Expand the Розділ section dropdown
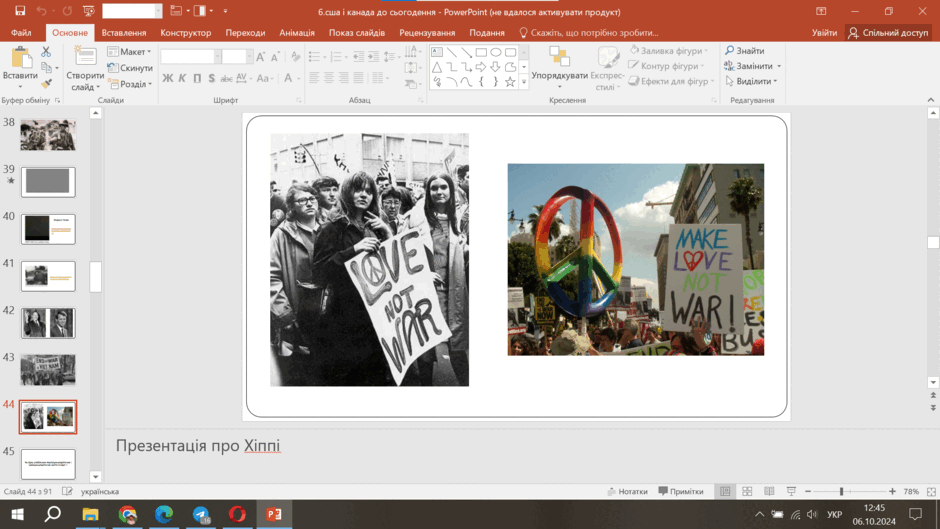940x529 pixels. click(x=129, y=84)
